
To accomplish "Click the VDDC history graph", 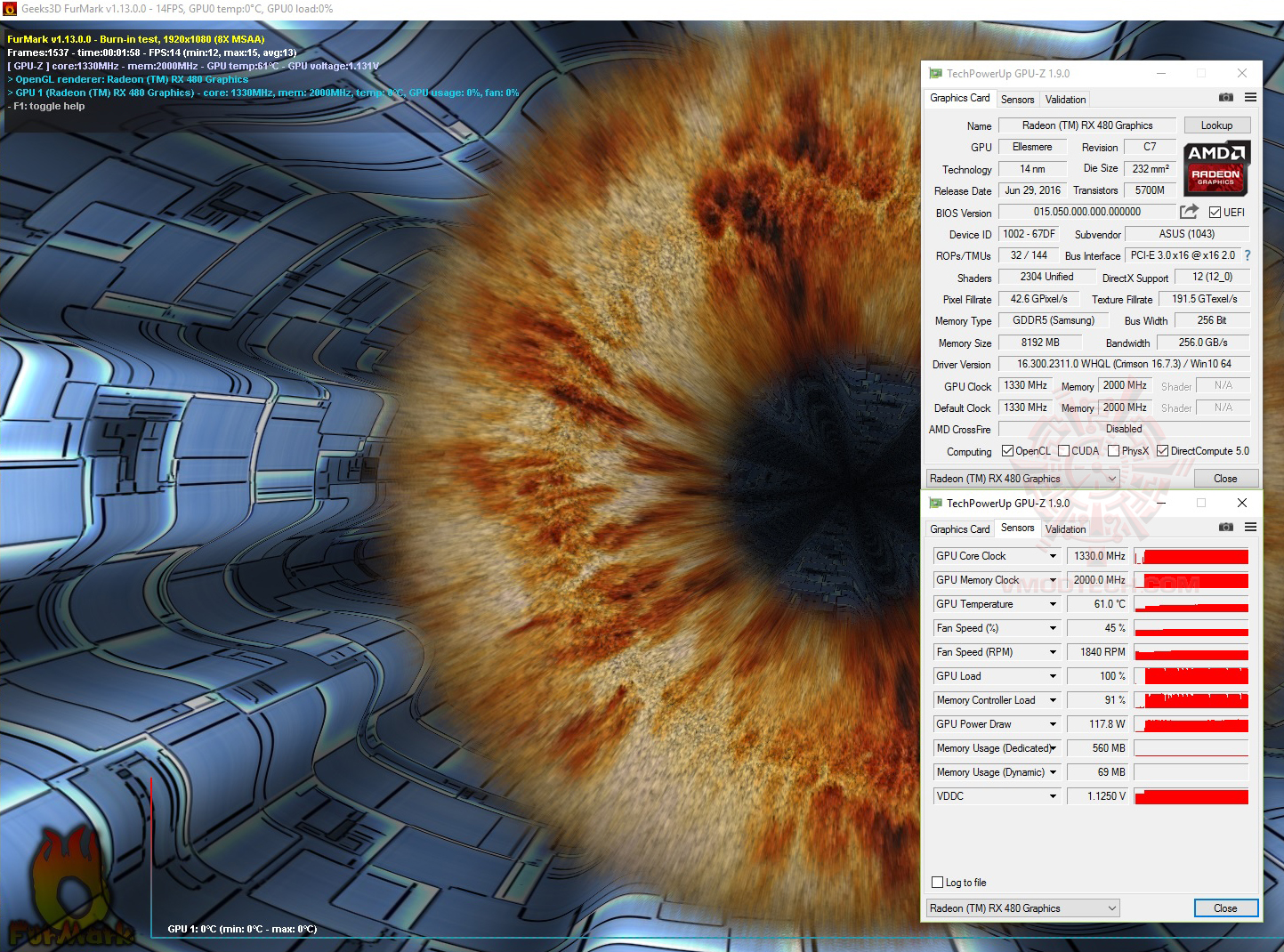I will click(1191, 796).
